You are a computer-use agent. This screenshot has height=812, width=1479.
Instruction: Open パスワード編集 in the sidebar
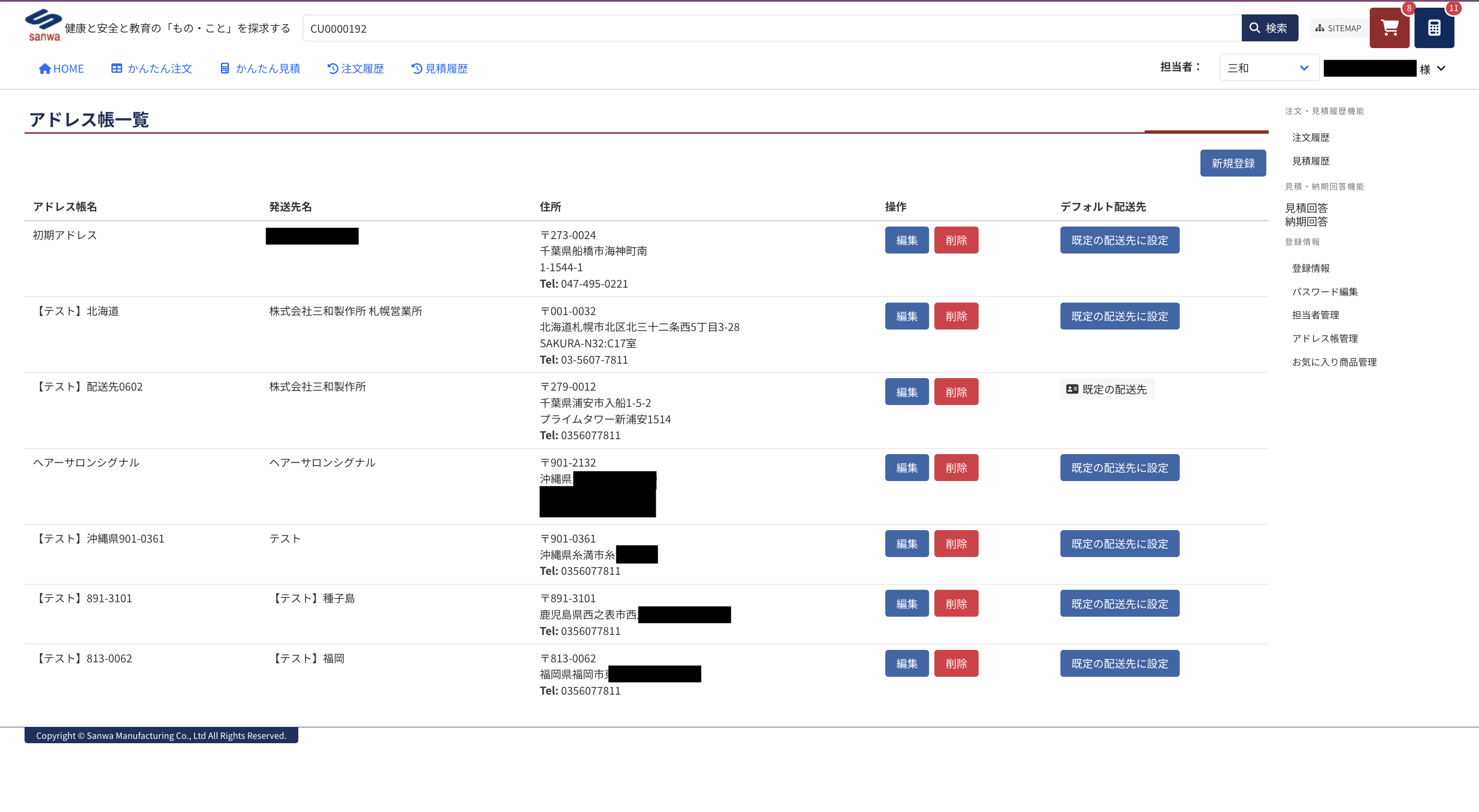pyautogui.click(x=1325, y=292)
